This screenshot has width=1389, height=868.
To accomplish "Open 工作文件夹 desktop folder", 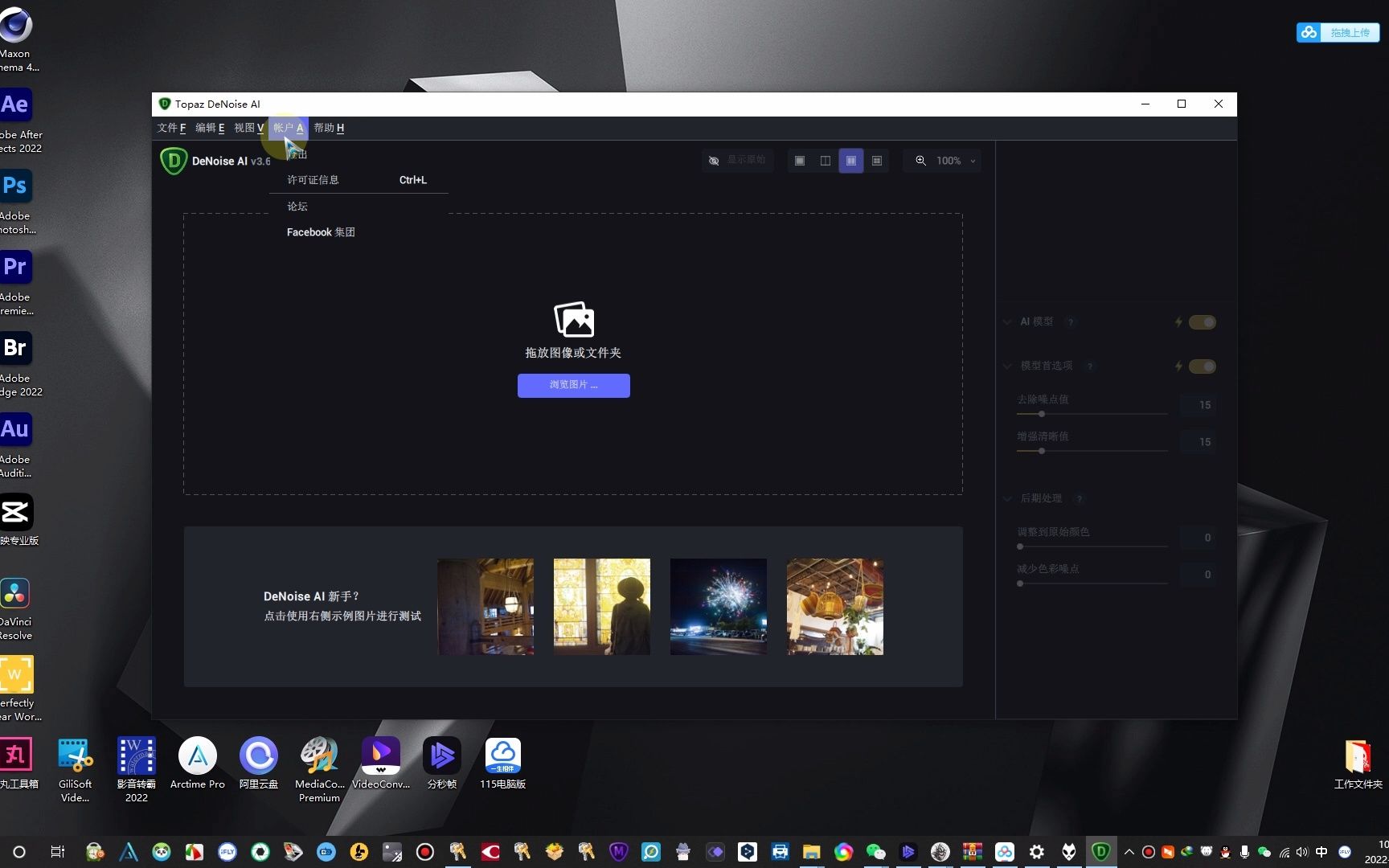I will click(x=1358, y=764).
